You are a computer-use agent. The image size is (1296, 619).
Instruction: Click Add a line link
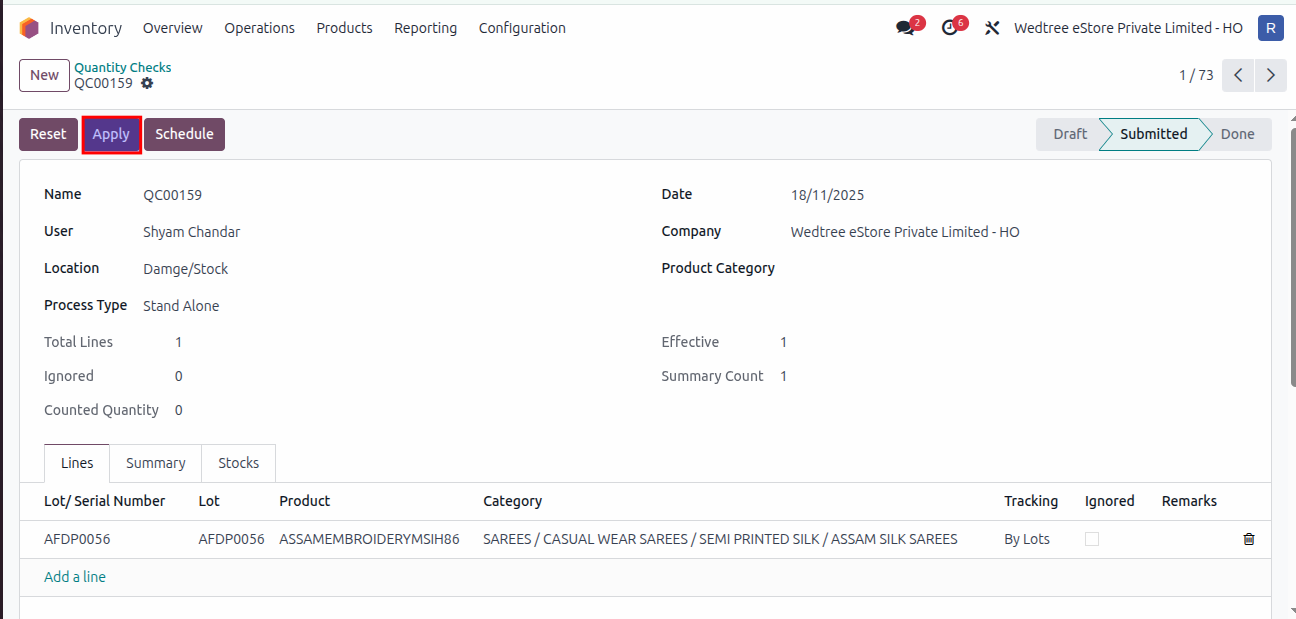click(x=75, y=577)
